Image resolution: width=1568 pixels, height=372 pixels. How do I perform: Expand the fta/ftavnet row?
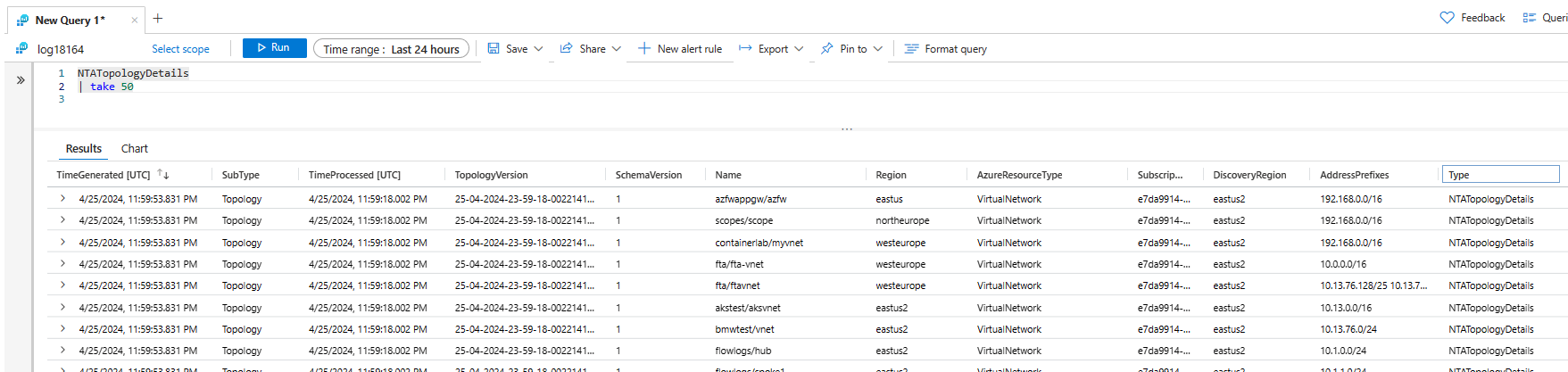tap(62, 285)
